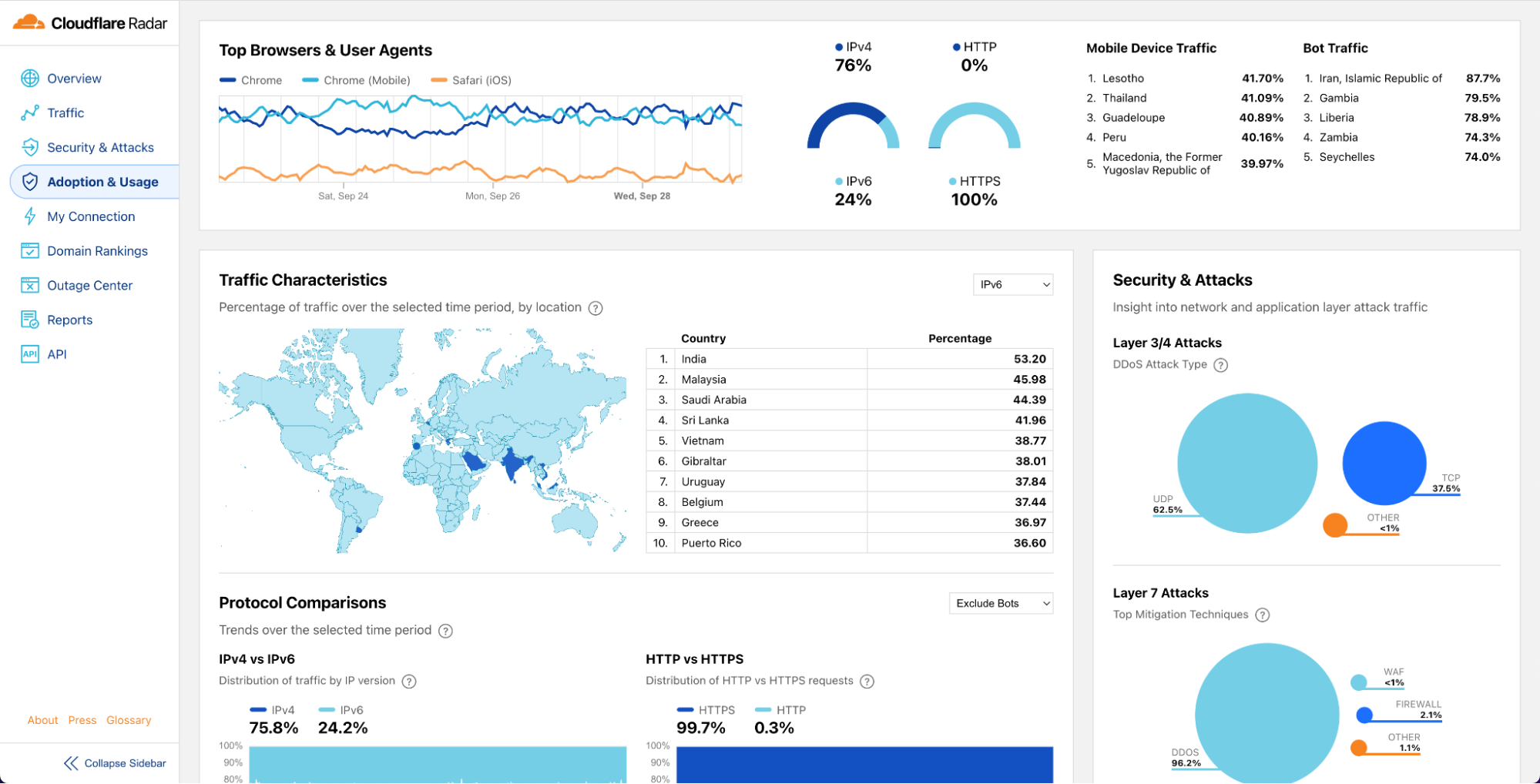Open the Exclude Bots dropdown
The height and width of the screenshot is (784, 1540).
tap(1001, 604)
